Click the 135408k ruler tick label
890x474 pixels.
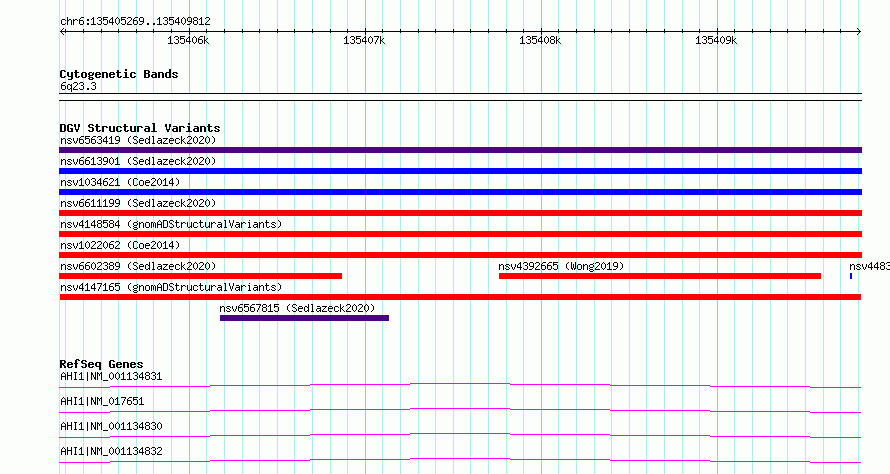540,40
